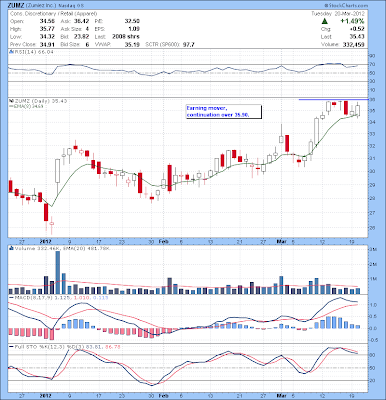Click the ZUMZ ticker symbol in the header
This screenshot has height=400, width=386.
tap(16, 6)
